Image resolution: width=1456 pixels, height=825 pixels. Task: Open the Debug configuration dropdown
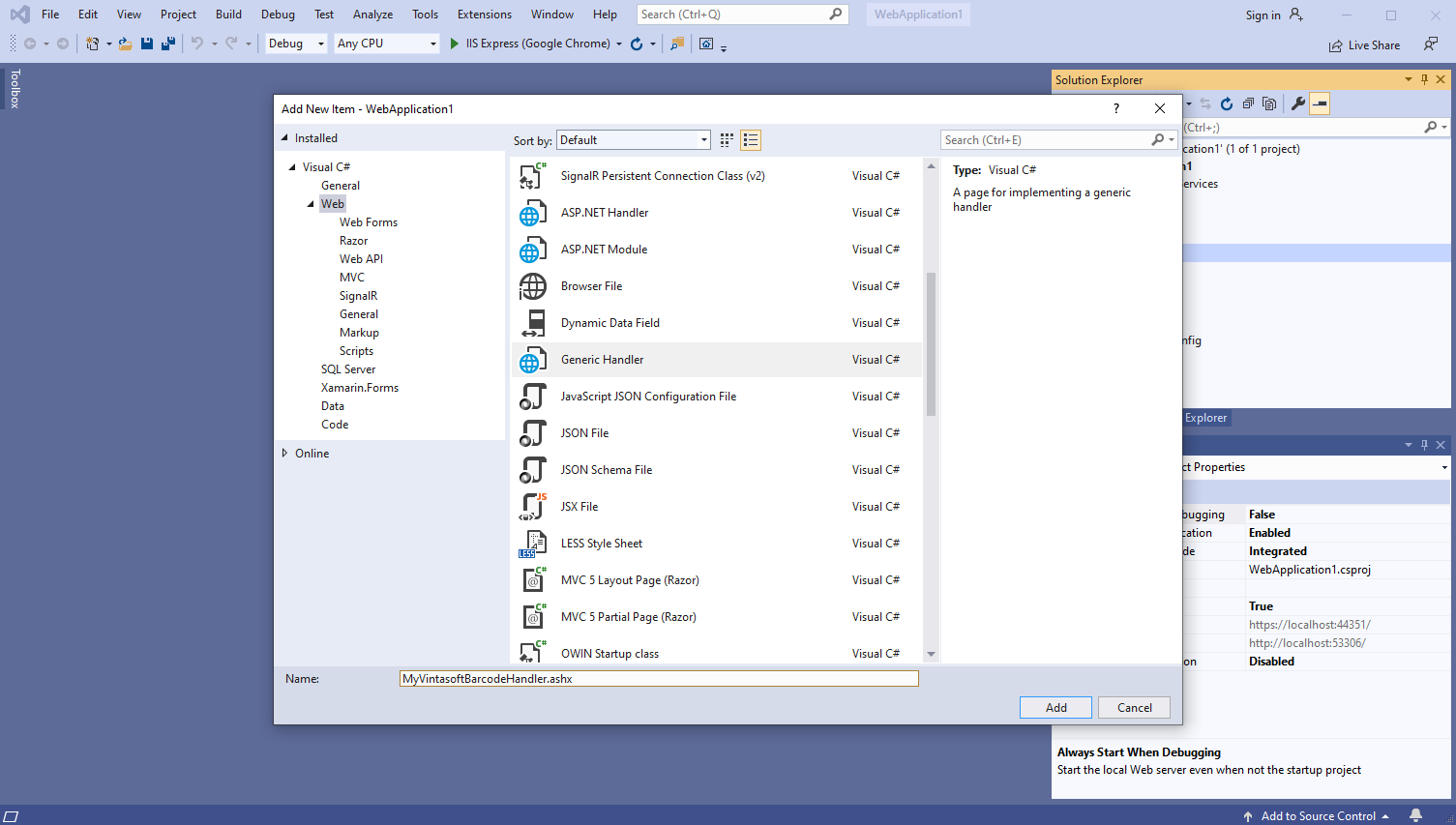(296, 44)
